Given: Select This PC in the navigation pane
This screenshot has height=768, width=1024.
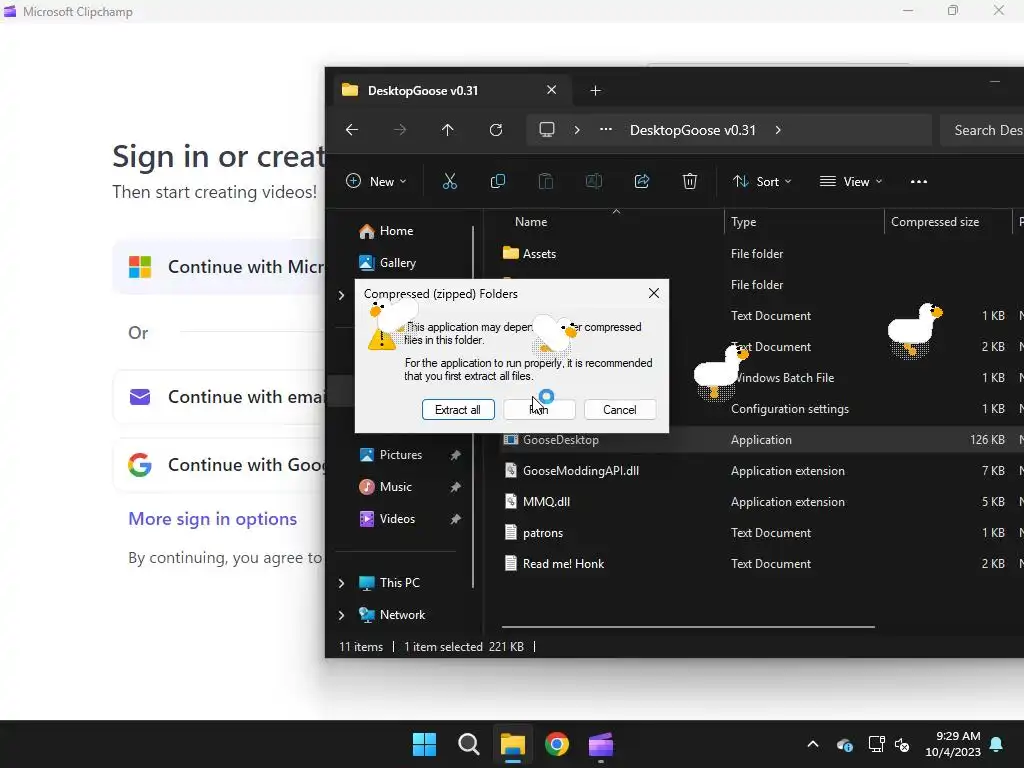Looking at the screenshot, I should coord(389,583).
